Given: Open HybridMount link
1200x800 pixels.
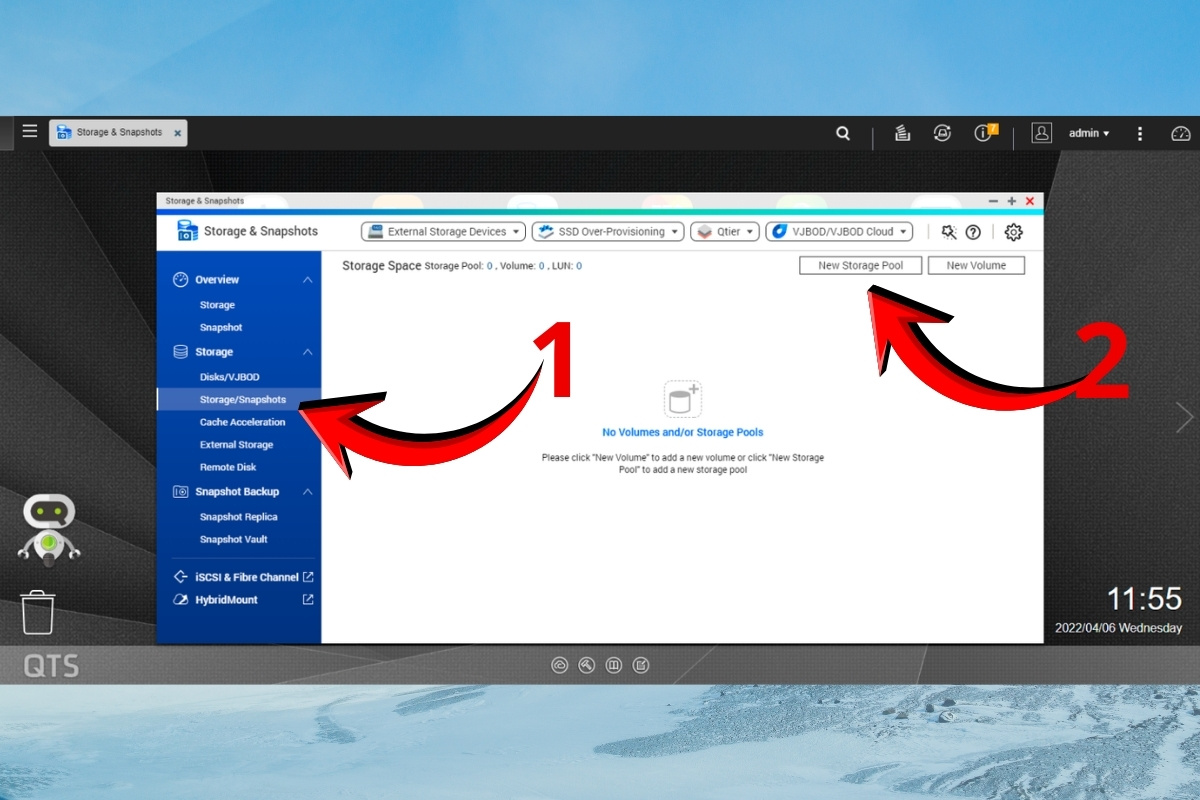Looking at the screenshot, I should (x=226, y=600).
